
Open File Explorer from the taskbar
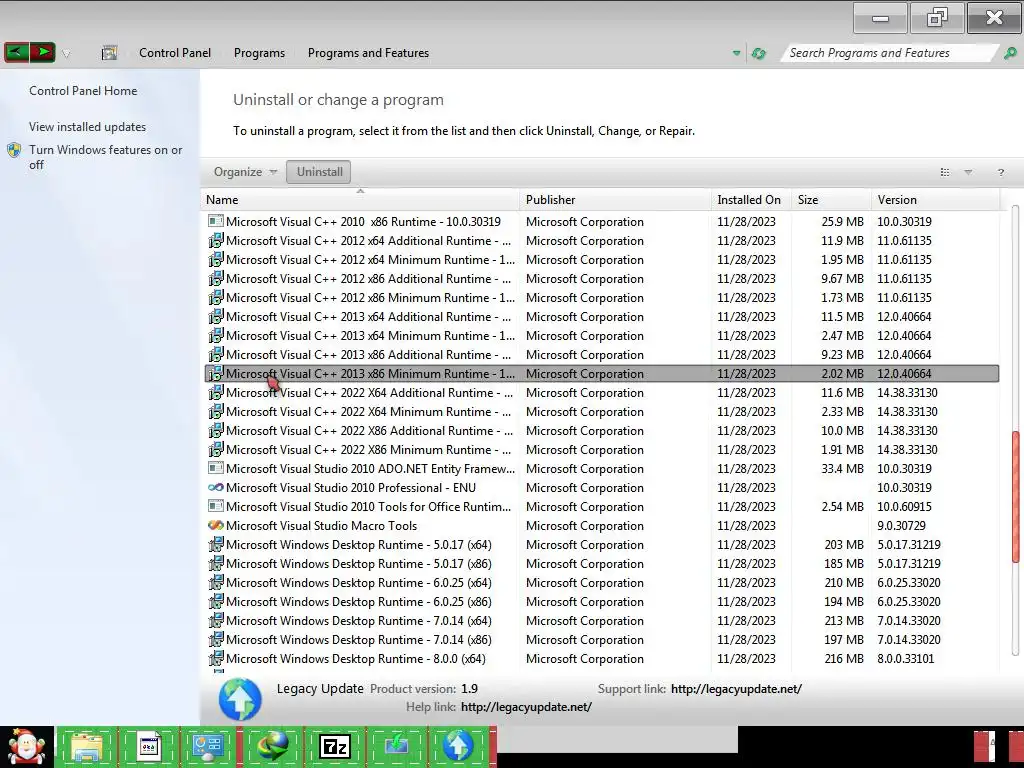[x=87, y=746]
